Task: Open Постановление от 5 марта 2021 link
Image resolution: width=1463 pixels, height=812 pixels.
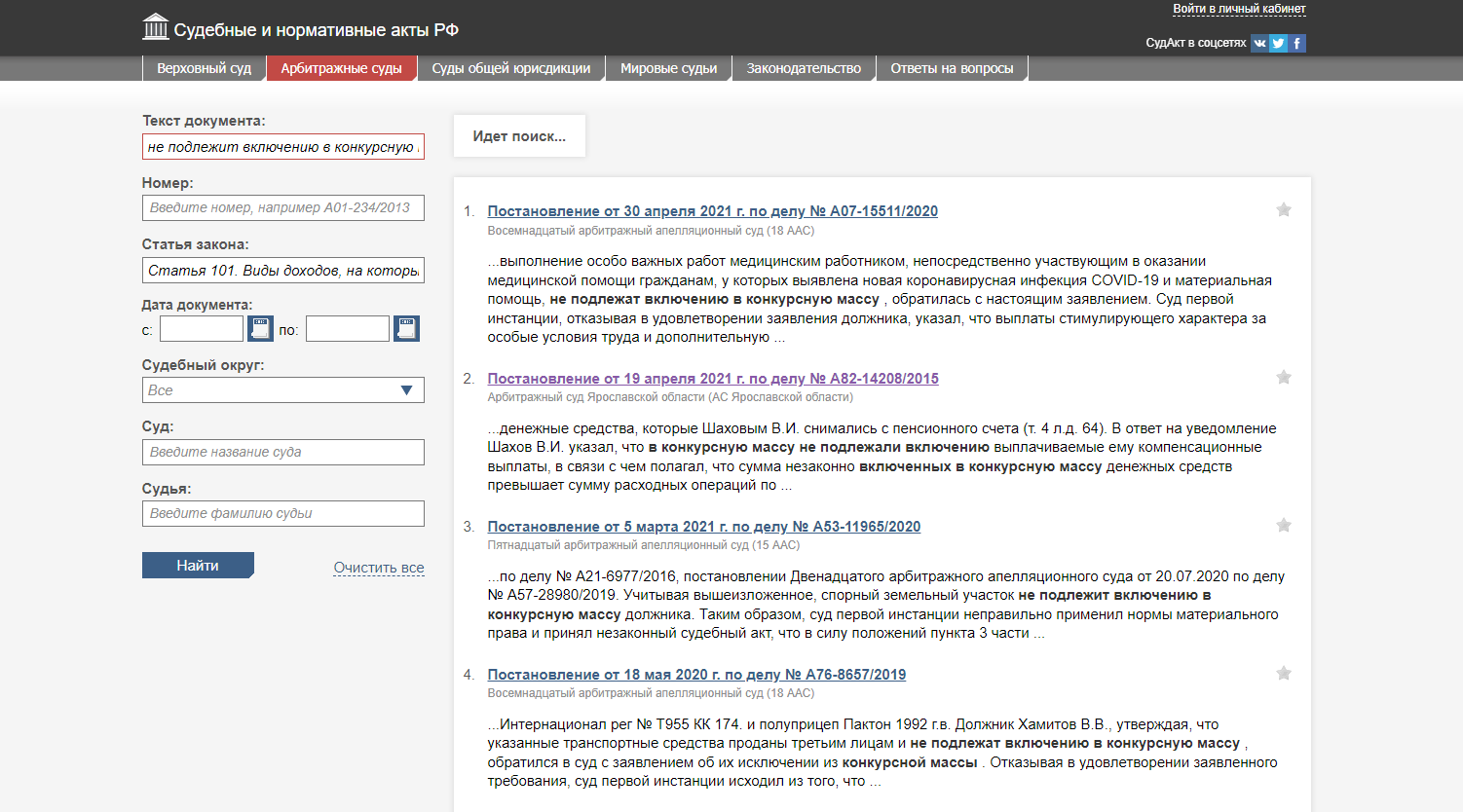Action: (703, 527)
